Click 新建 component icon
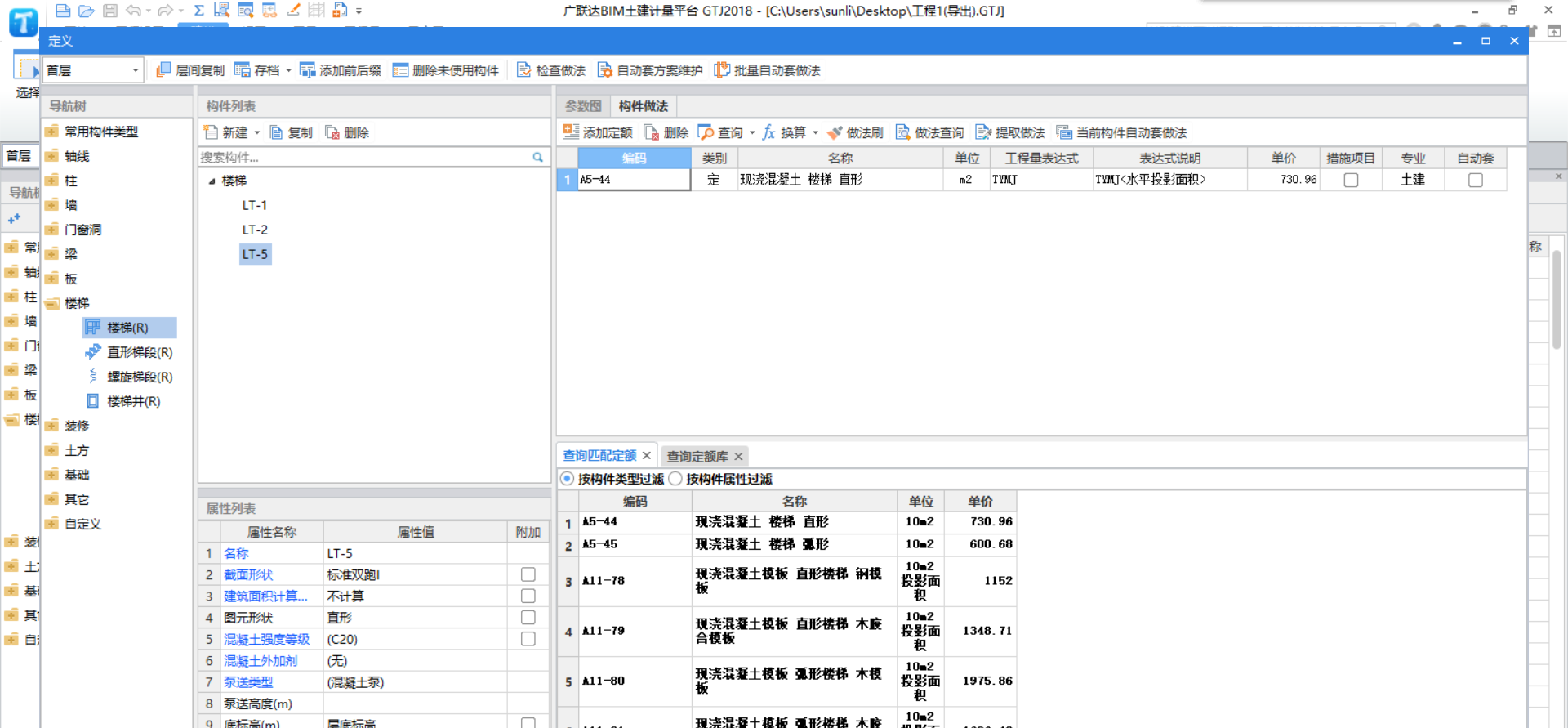The image size is (1568, 728). 211,132
